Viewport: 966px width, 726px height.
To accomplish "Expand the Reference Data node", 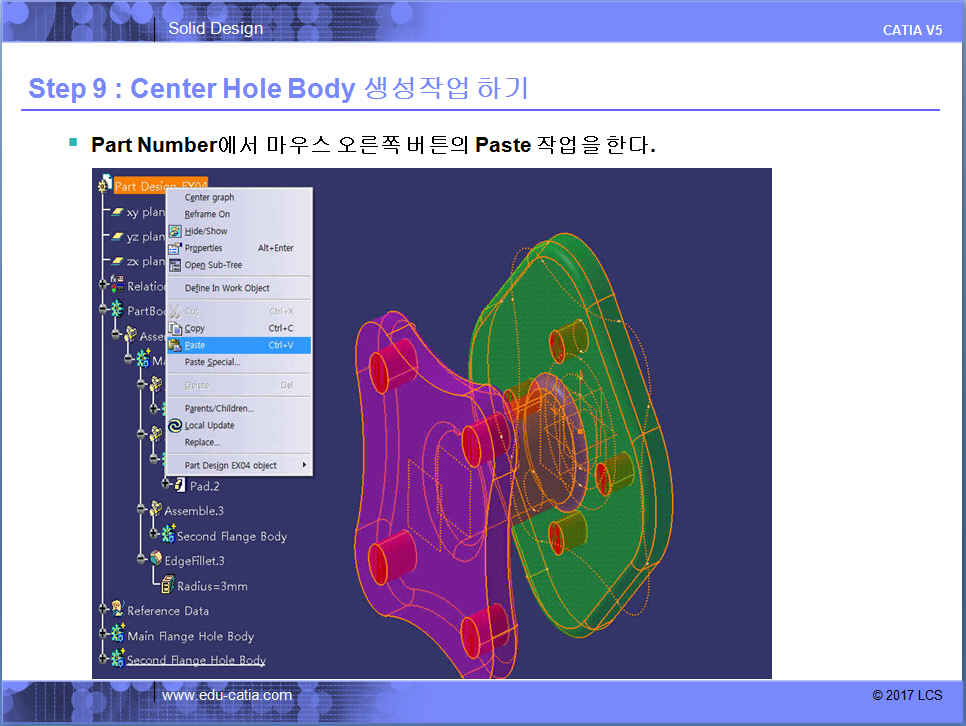I will (102, 610).
